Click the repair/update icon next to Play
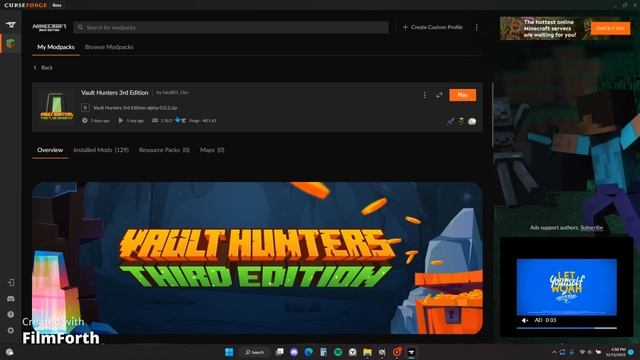 tap(439, 95)
